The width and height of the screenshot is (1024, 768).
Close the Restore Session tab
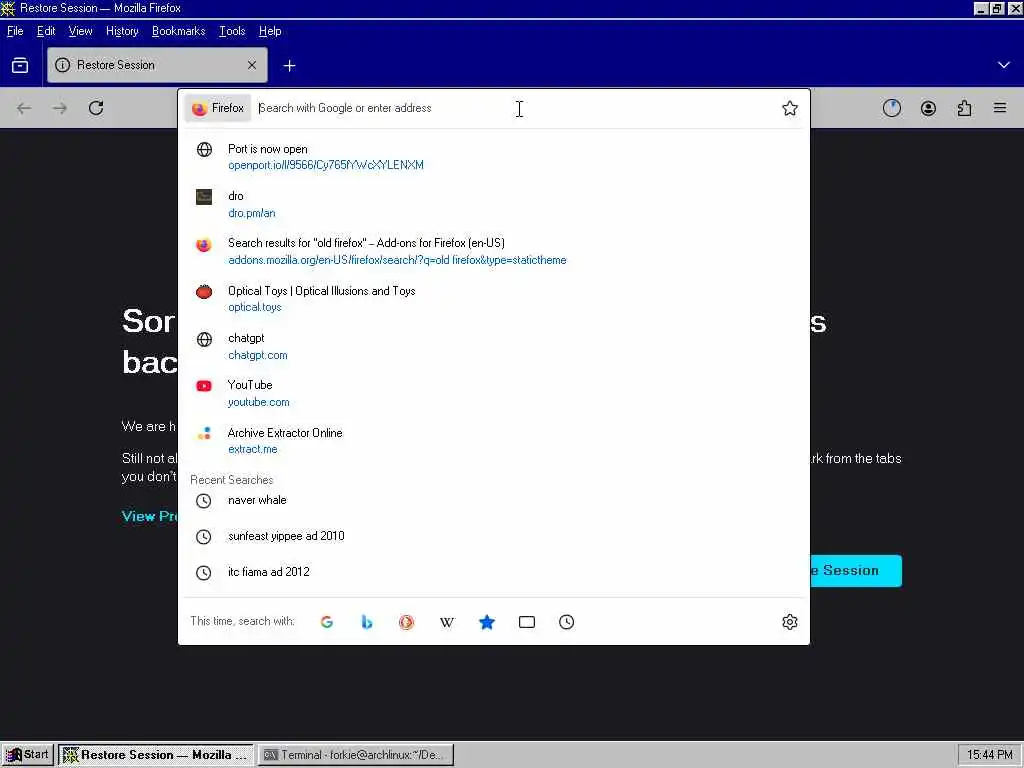(x=252, y=65)
